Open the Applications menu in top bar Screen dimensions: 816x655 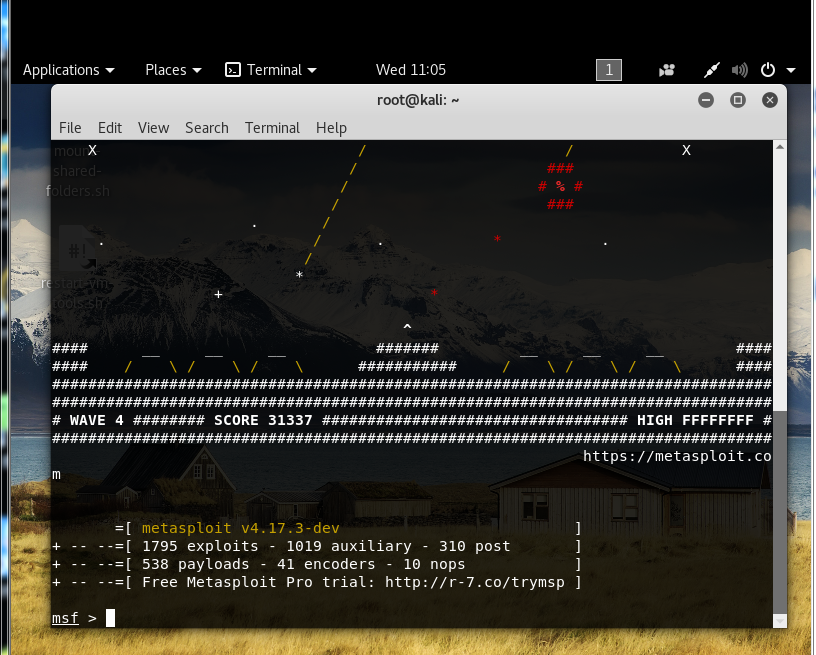point(68,70)
